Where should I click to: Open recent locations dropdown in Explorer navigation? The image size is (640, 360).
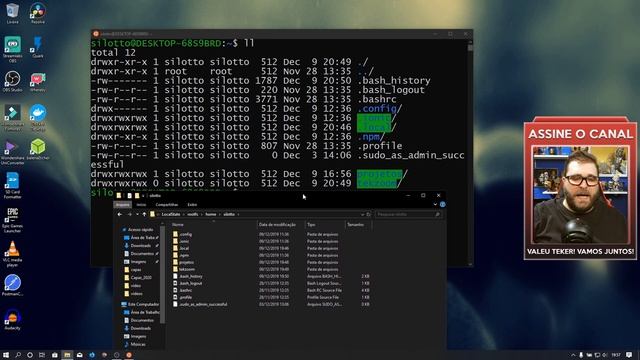point(137,214)
